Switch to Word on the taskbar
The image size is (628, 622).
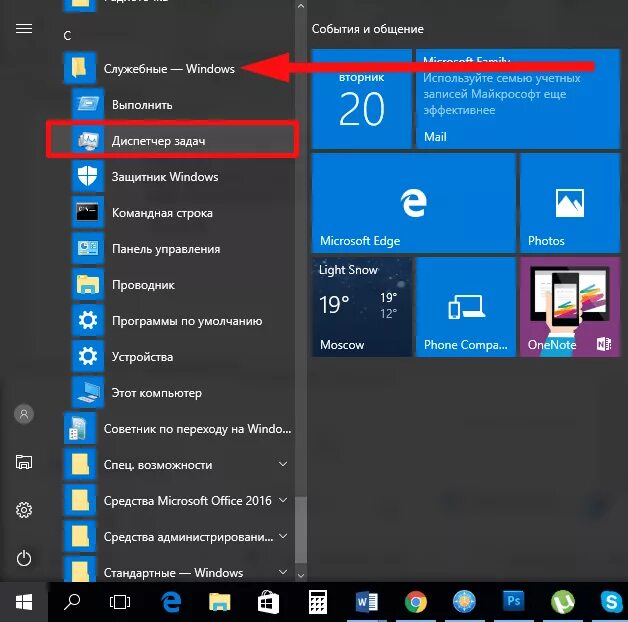pyautogui.click(x=366, y=602)
